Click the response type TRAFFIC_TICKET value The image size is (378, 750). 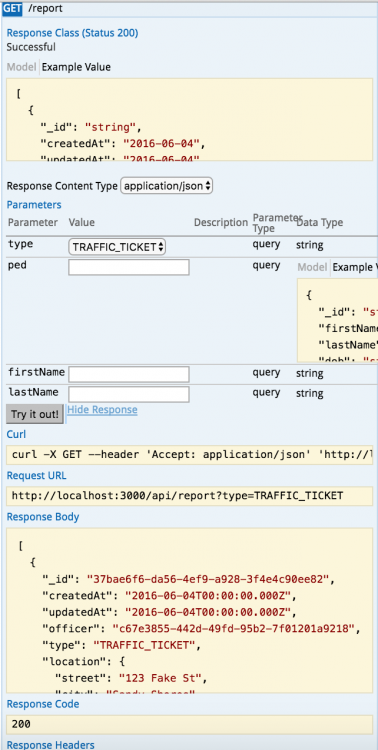[145, 645]
